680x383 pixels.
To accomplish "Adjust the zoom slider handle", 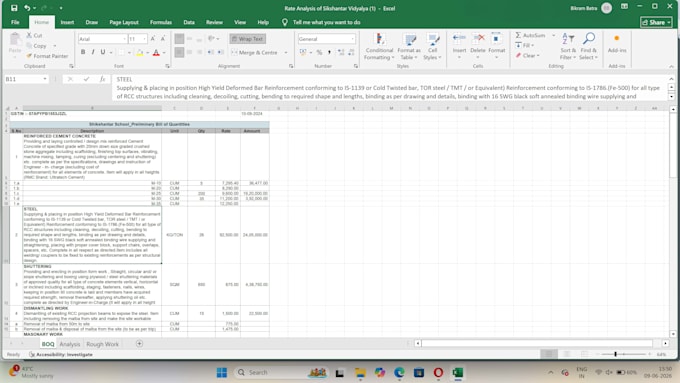I will point(615,354).
